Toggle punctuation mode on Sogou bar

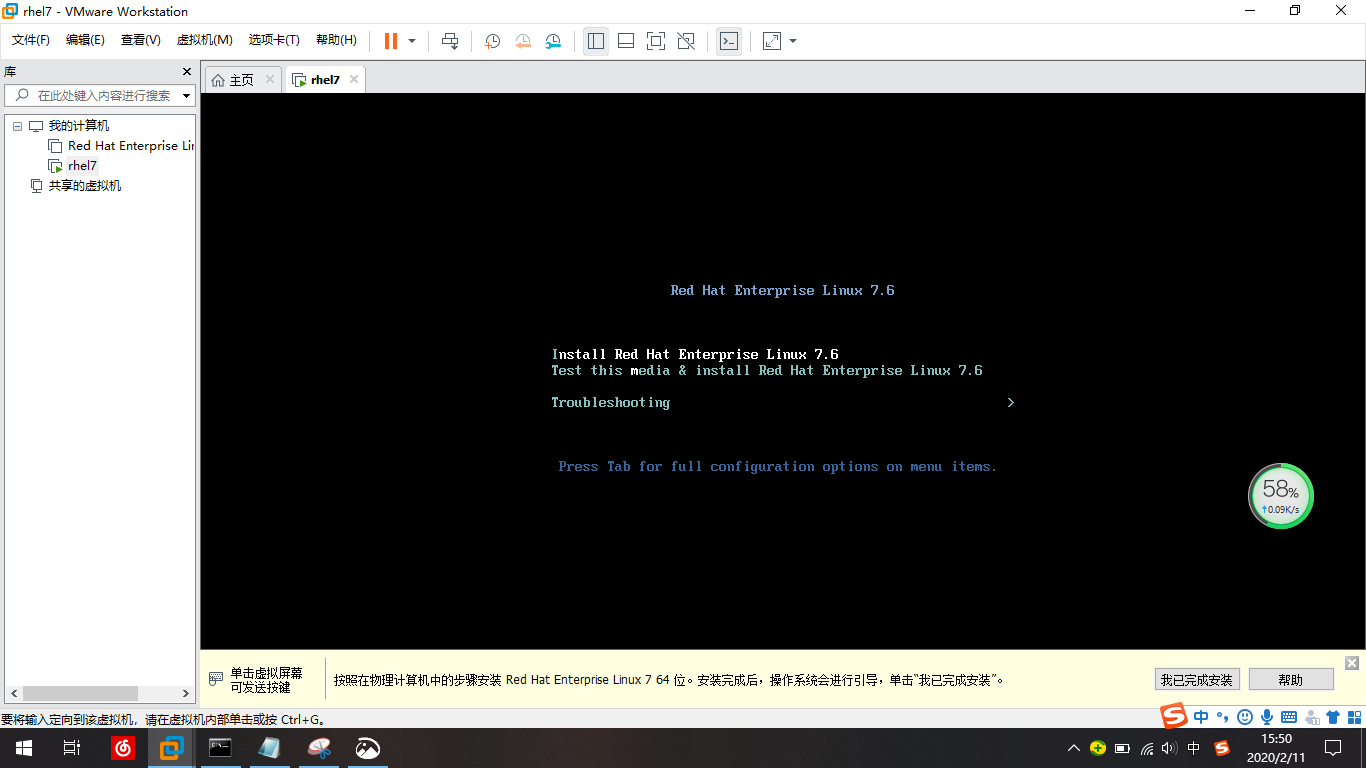click(1223, 717)
